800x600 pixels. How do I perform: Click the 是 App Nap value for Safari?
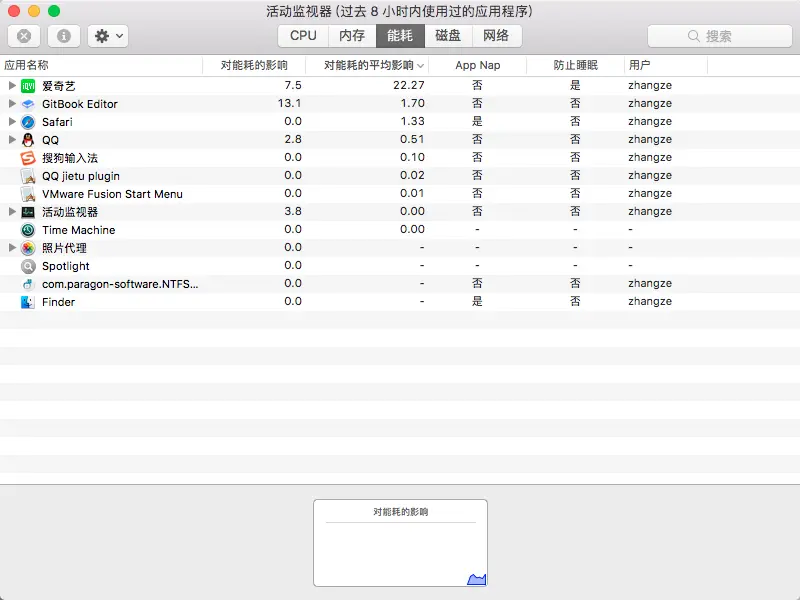point(477,121)
